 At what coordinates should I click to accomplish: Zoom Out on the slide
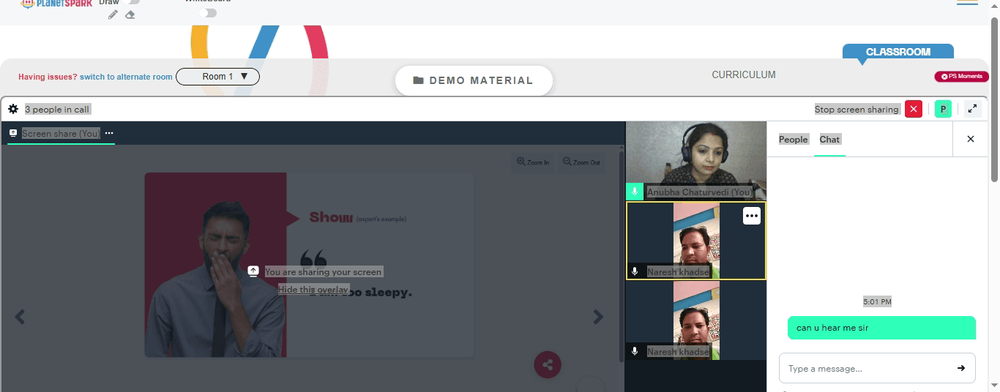tap(581, 163)
